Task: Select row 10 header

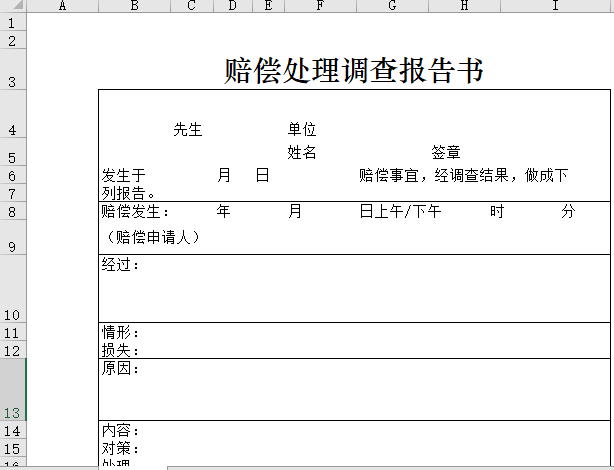Action: pyautogui.click(x=12, y=290)
